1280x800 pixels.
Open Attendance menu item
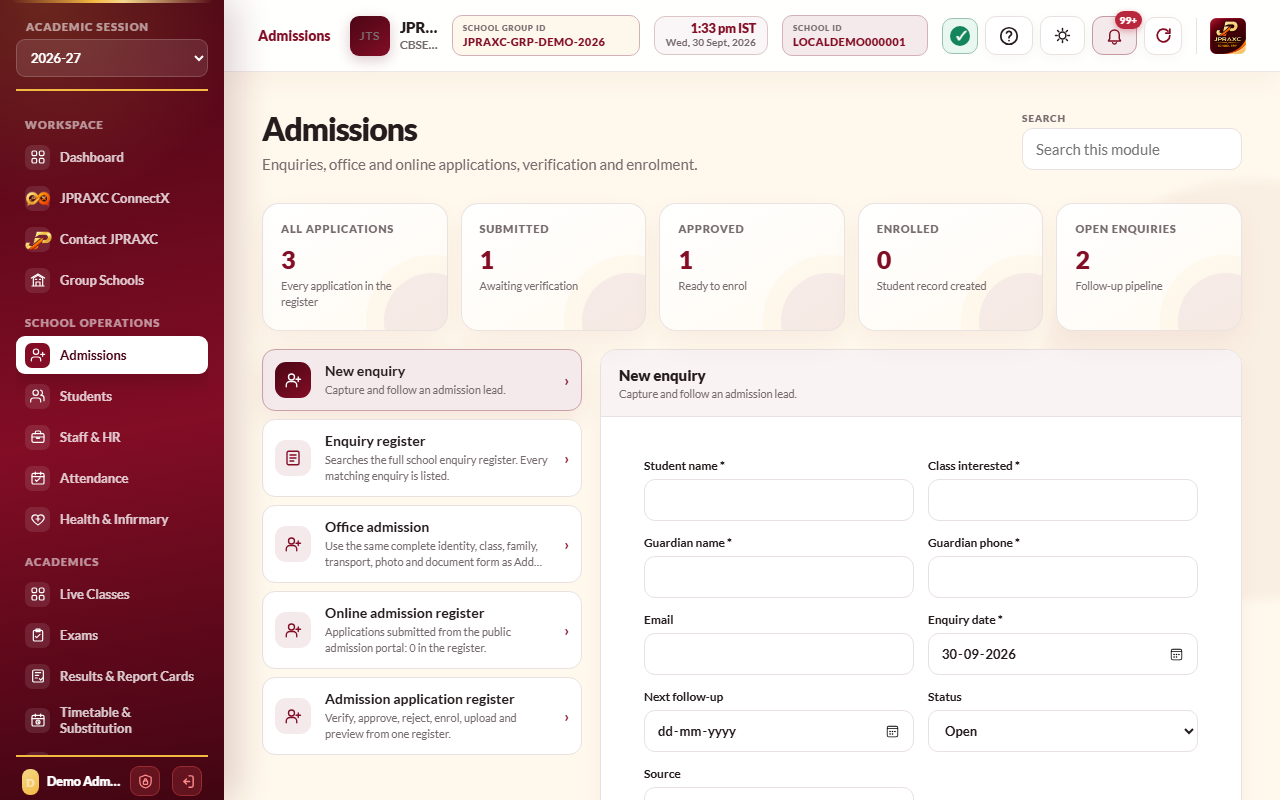[112, 478]
